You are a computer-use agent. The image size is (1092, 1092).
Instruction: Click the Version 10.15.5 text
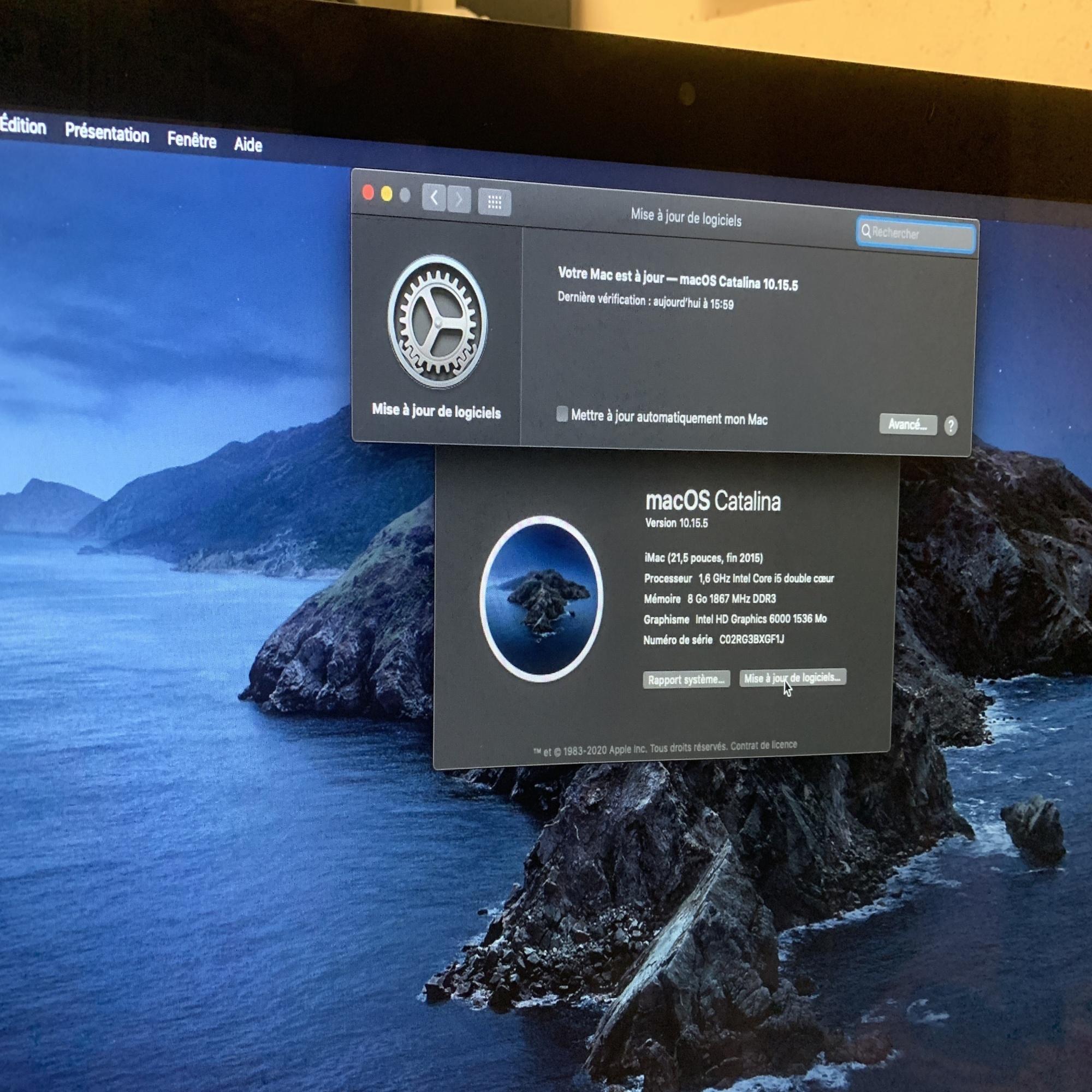676,523
